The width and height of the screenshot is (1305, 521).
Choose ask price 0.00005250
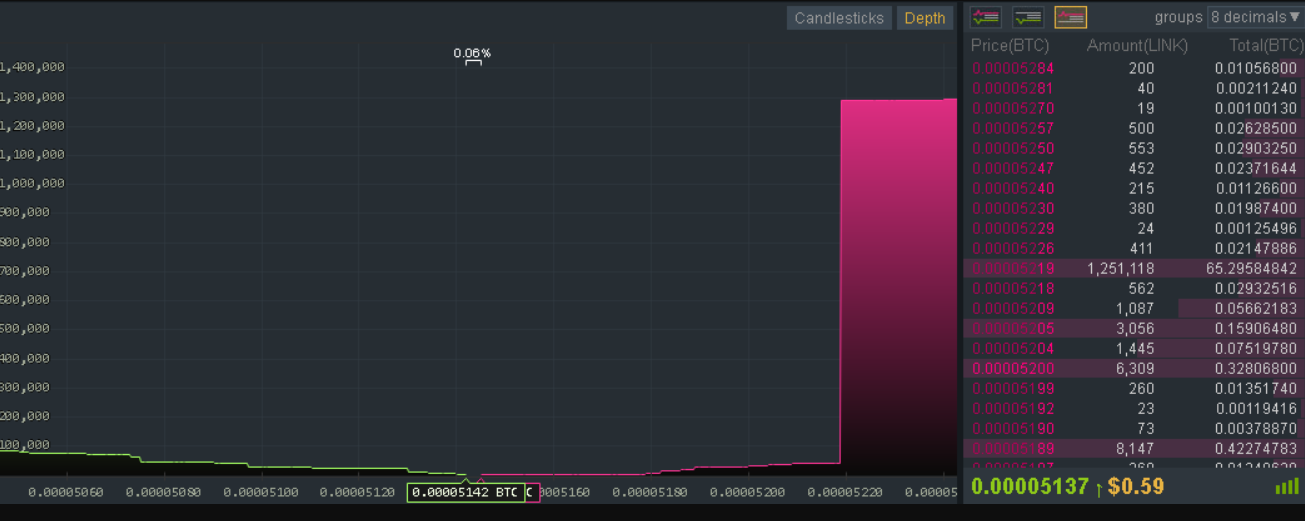(x=1013, y=148)
